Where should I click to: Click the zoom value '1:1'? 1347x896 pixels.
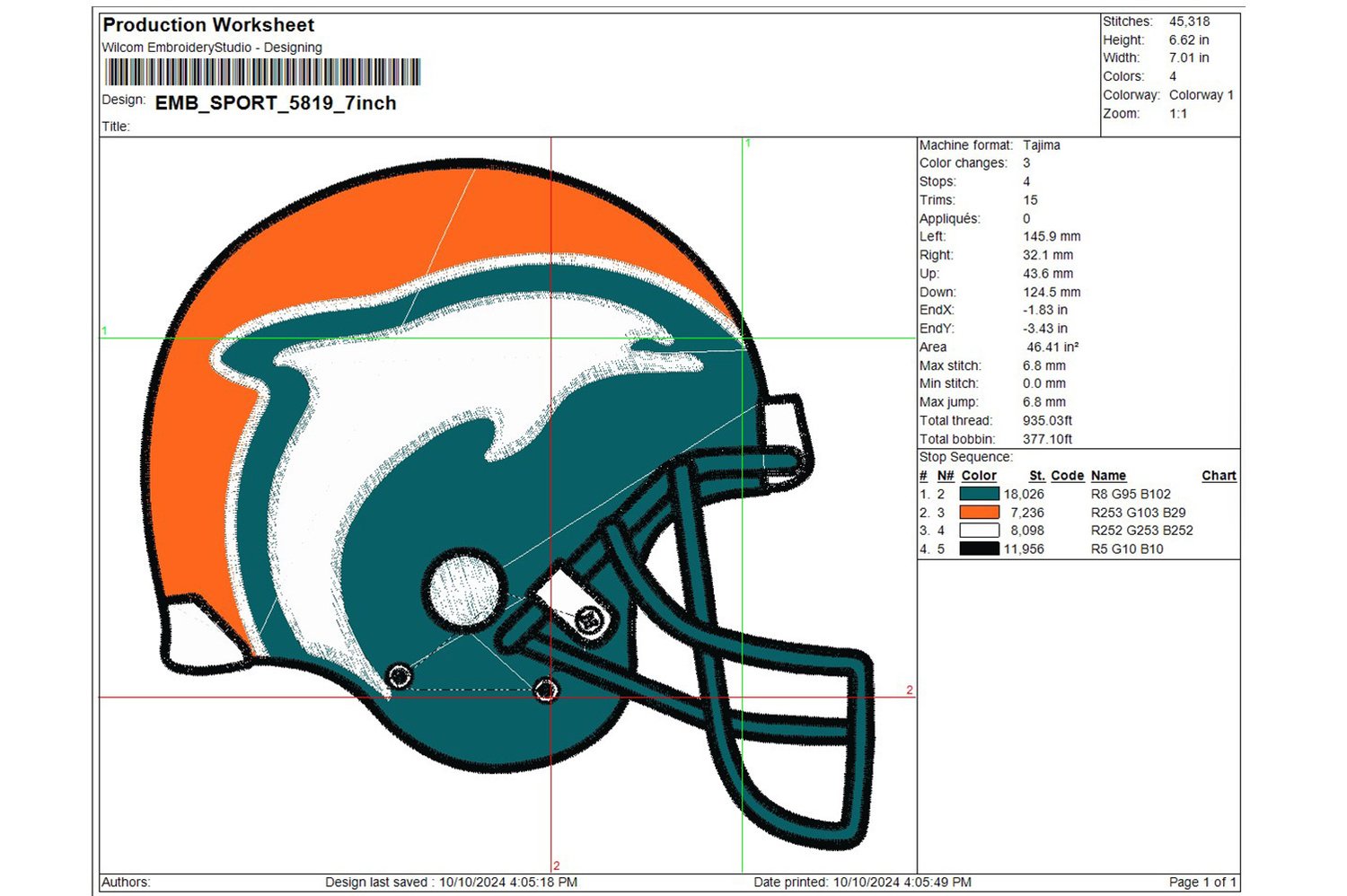tap(1178, 114)
